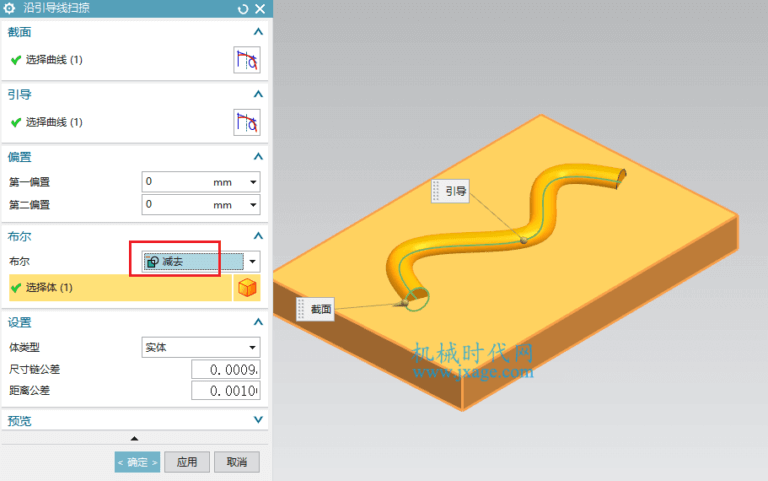Select the 减去 boolean option box

click(x=193, y=262)
